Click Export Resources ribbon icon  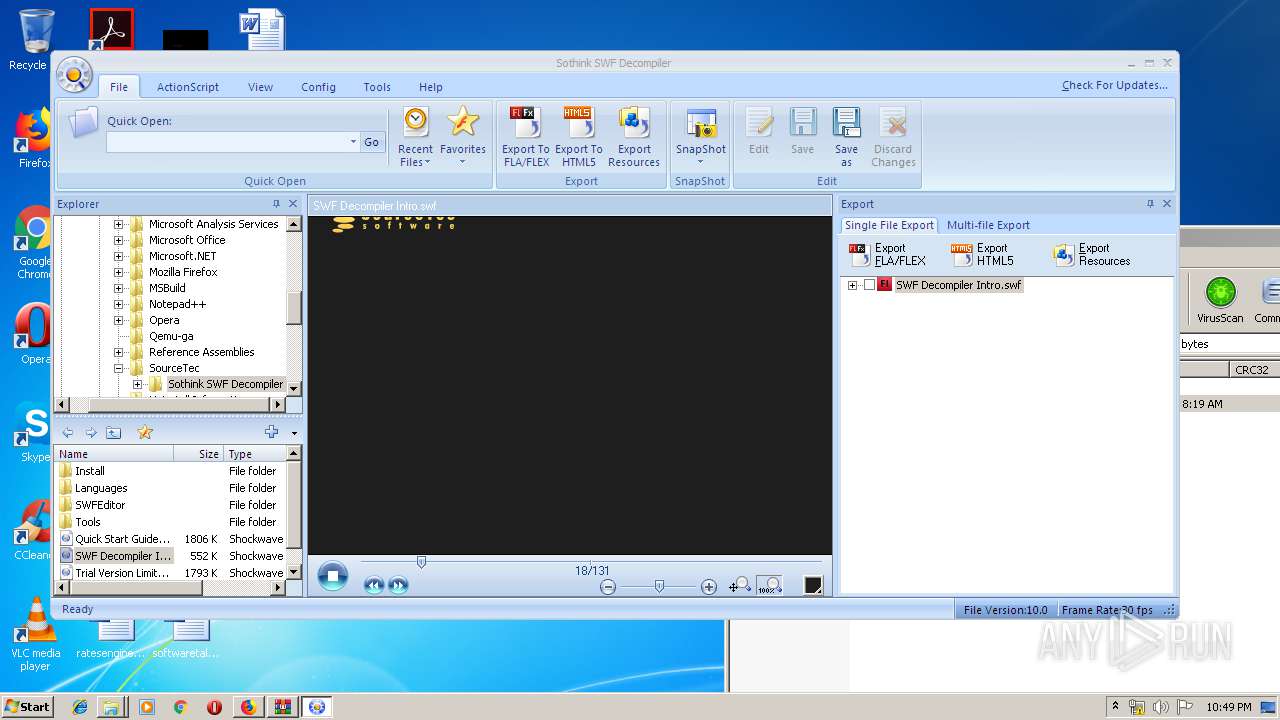coord(634,137)
